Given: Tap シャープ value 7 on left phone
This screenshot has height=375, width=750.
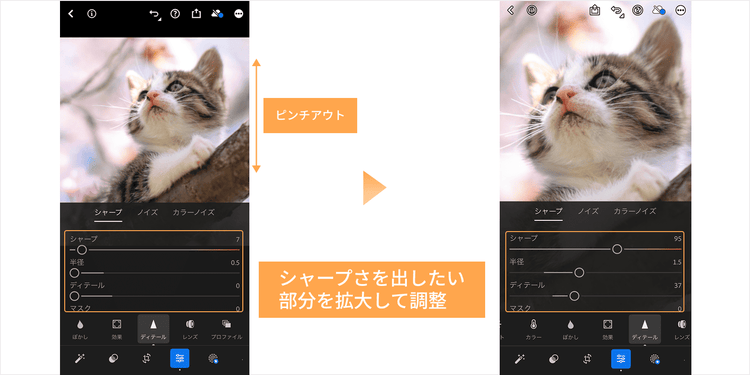Looking at the screenshot, I should click(x=237, y=239).
